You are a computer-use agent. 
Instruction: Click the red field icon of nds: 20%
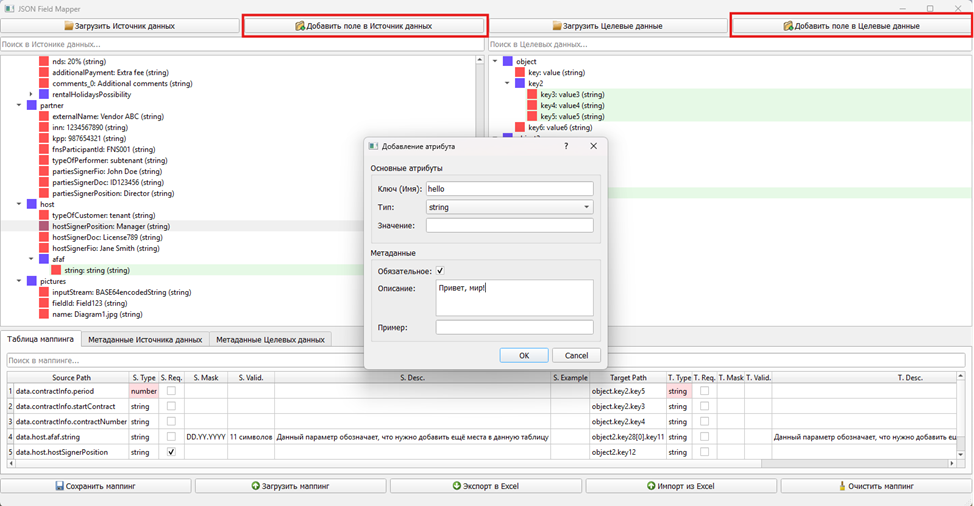[44, 61]
